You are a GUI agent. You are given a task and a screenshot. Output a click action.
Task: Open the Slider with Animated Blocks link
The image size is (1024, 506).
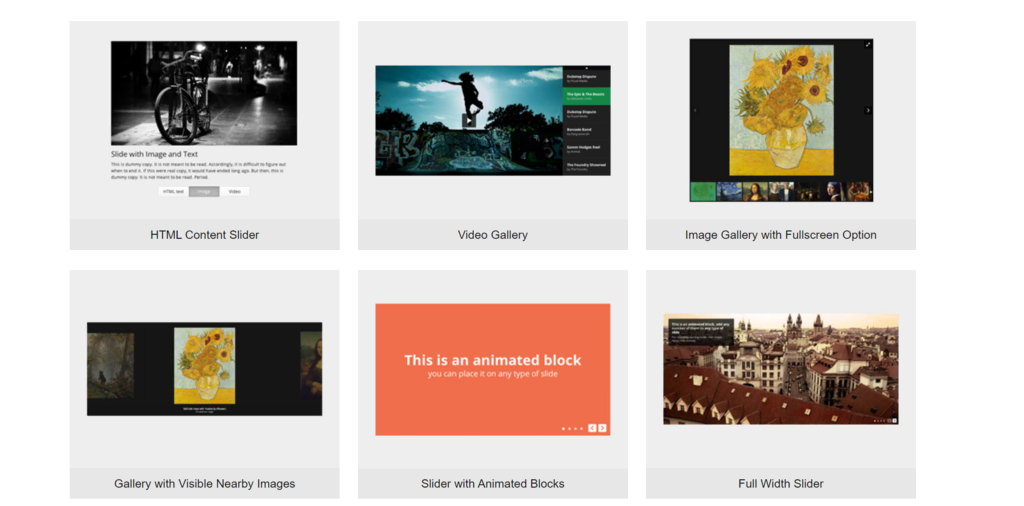pyautogui.click(x=492, y=484)
